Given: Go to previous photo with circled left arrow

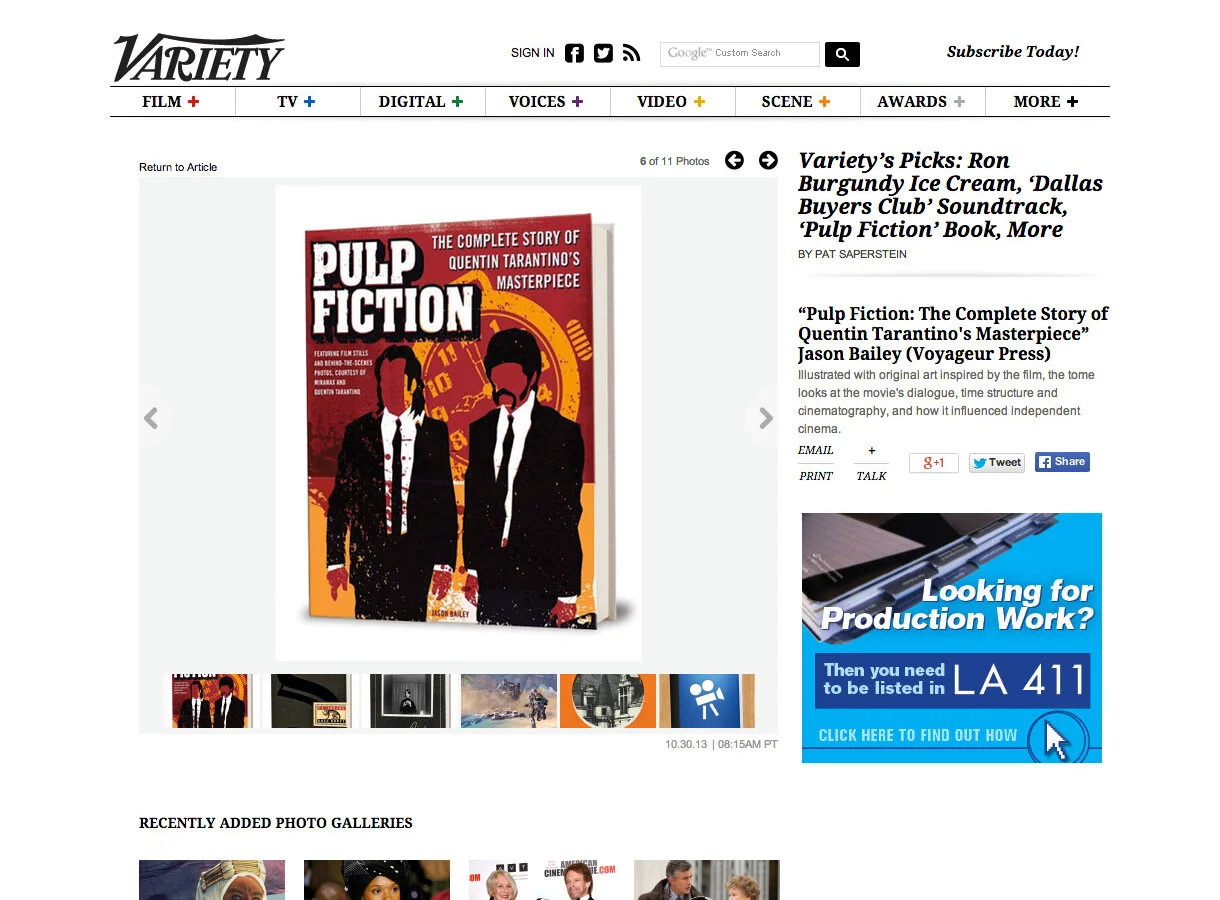Looking at the screenshot, I should coord(734,160).
